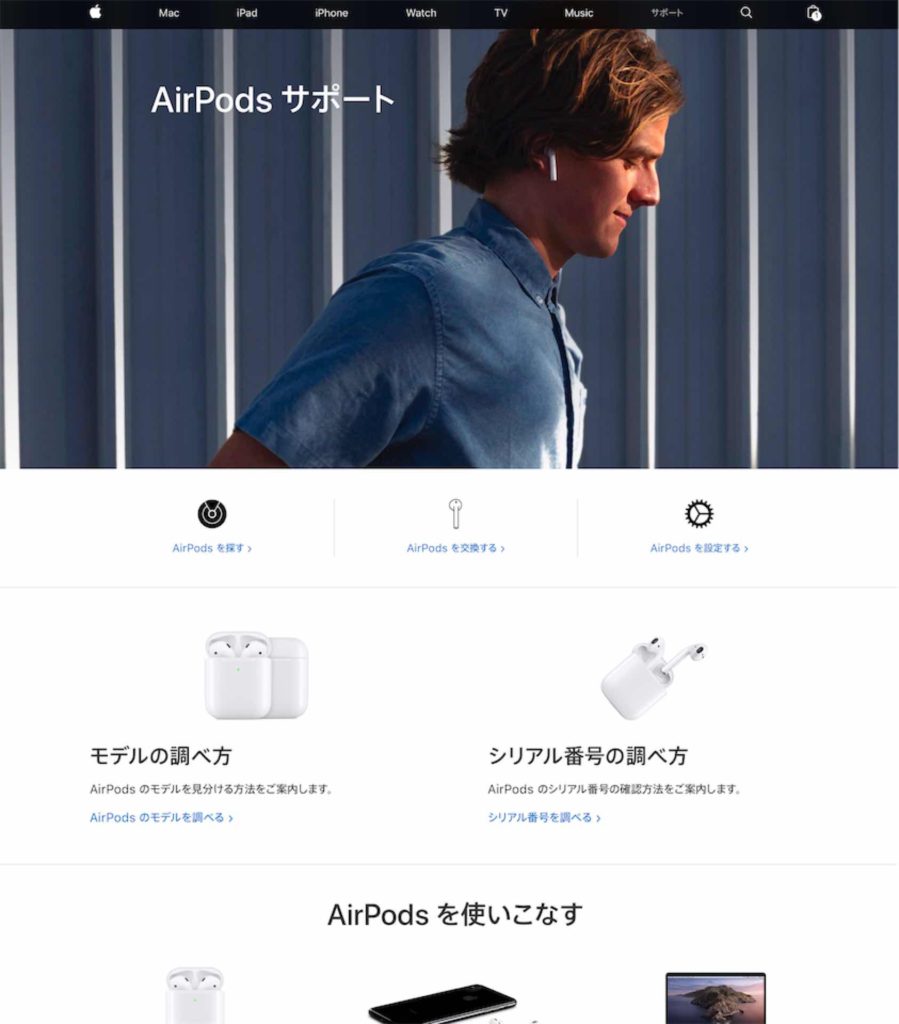Open the Music navigation item

(x=578, y=12)
